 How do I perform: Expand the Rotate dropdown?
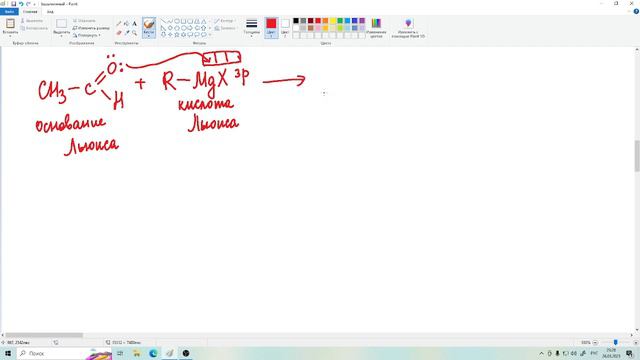(86, 35)
